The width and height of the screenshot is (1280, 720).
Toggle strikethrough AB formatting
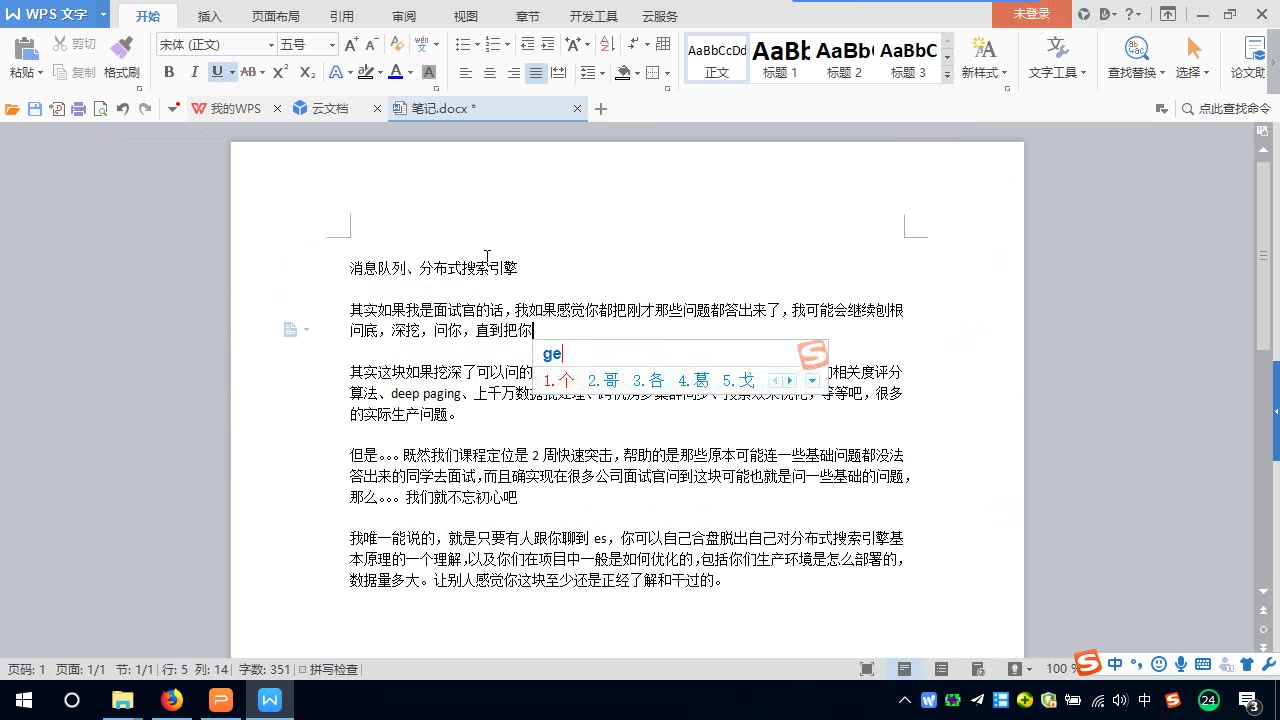click(x=247, y=72)
